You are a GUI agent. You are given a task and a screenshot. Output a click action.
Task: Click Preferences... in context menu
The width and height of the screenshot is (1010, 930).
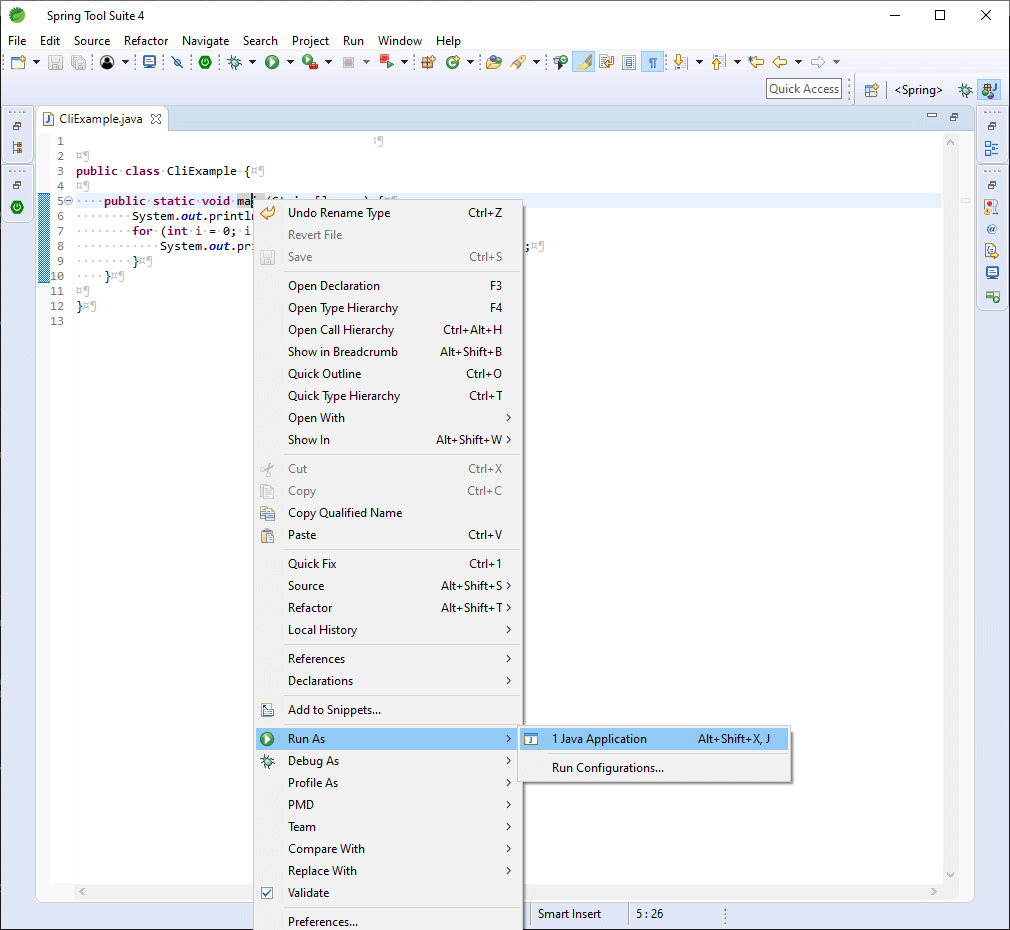pyautogui.click(x=388, y=922)
